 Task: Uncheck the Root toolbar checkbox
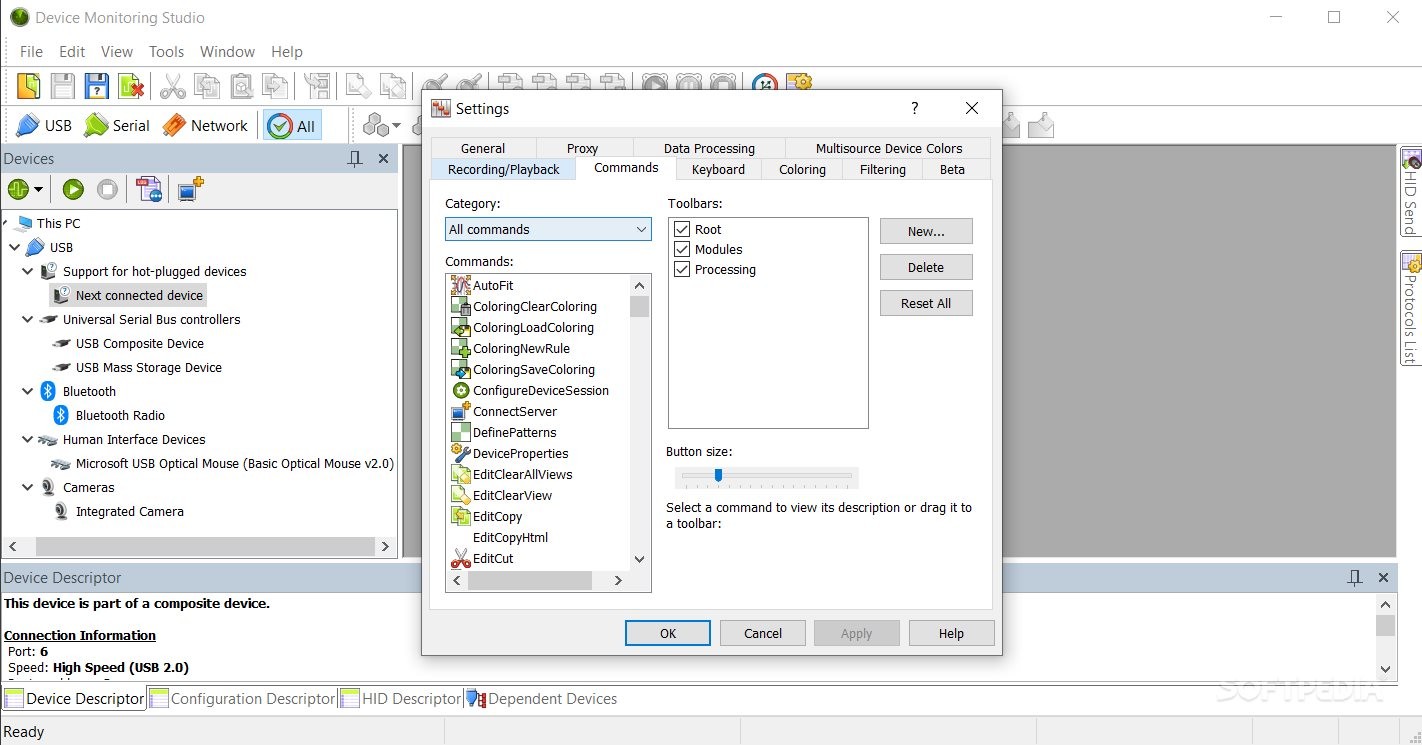click(682, 229)
